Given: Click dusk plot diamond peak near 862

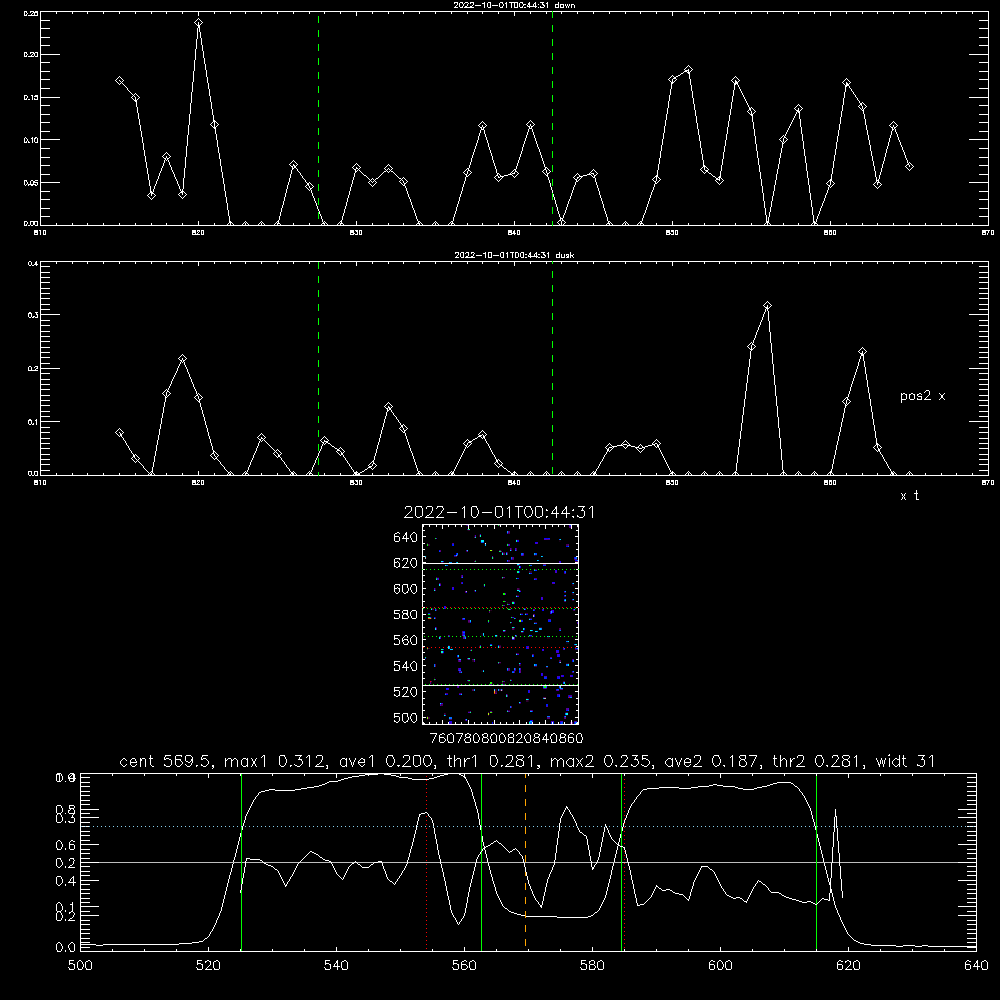Looking at the screenshot, I should coord(862,352).
